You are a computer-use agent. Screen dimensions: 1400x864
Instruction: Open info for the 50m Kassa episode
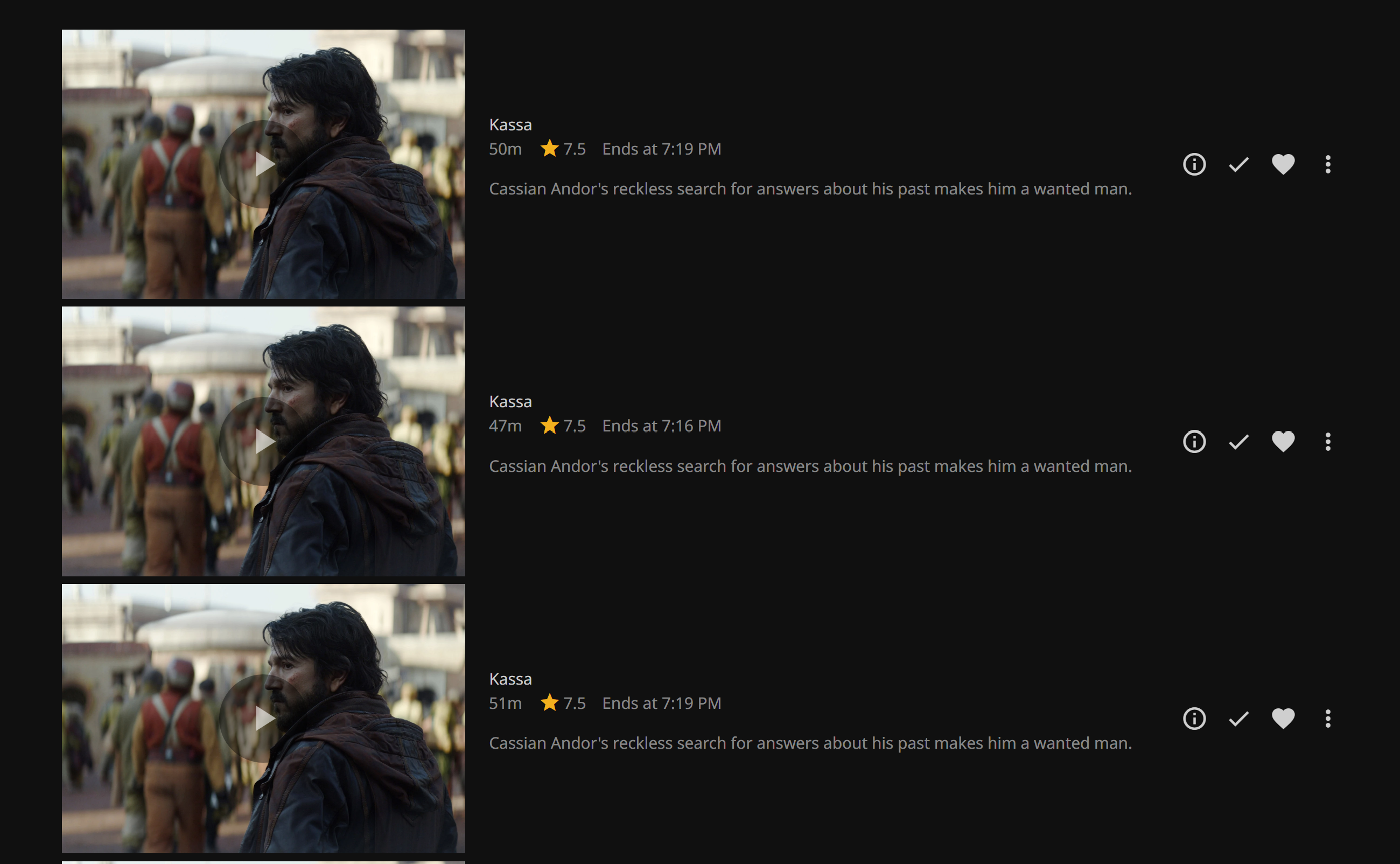1194,165
